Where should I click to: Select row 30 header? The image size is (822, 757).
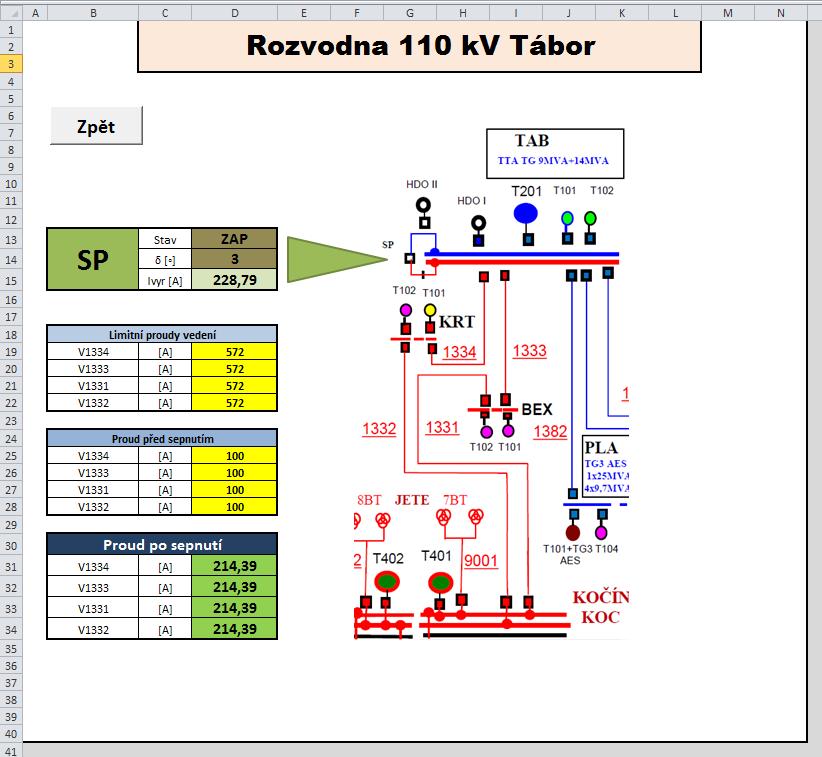coord(11,545)
